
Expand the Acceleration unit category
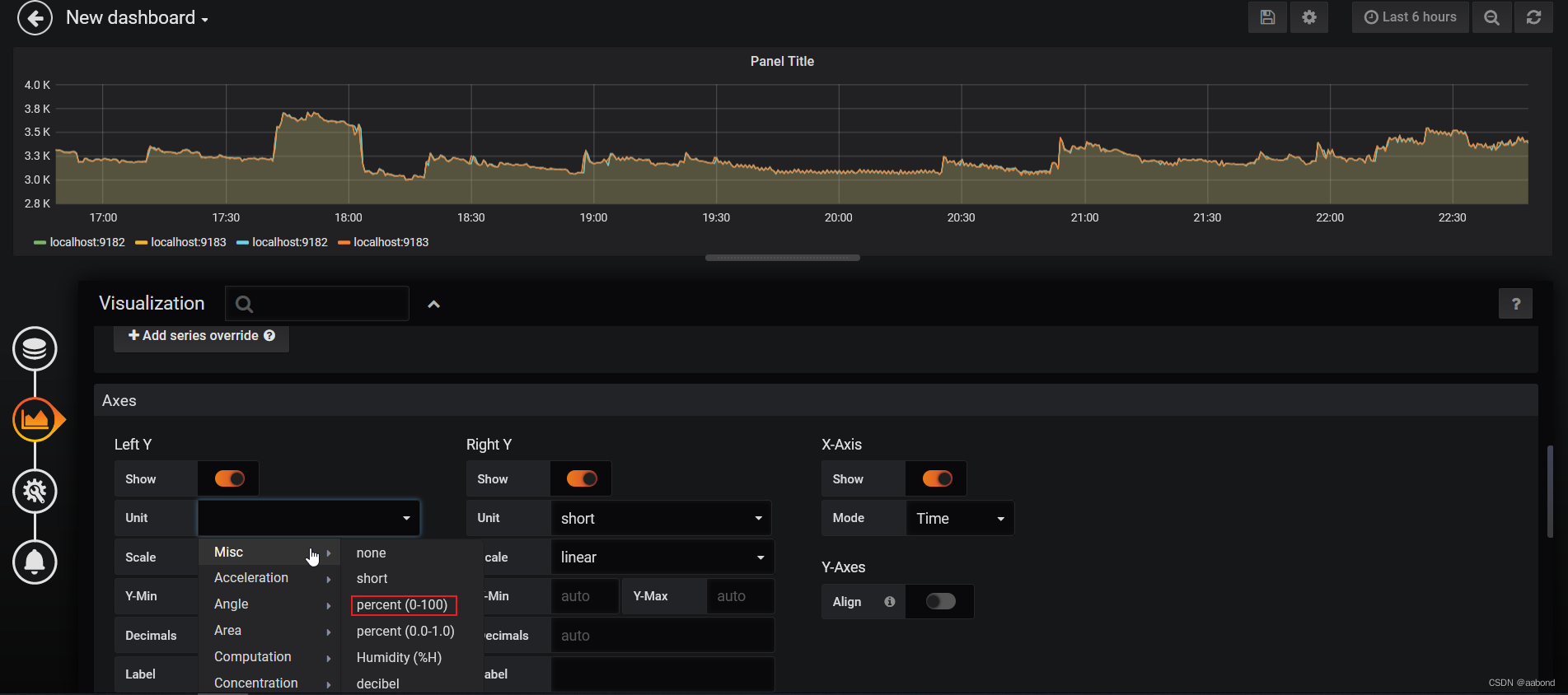pyautogui.click(x=270, y=578)
